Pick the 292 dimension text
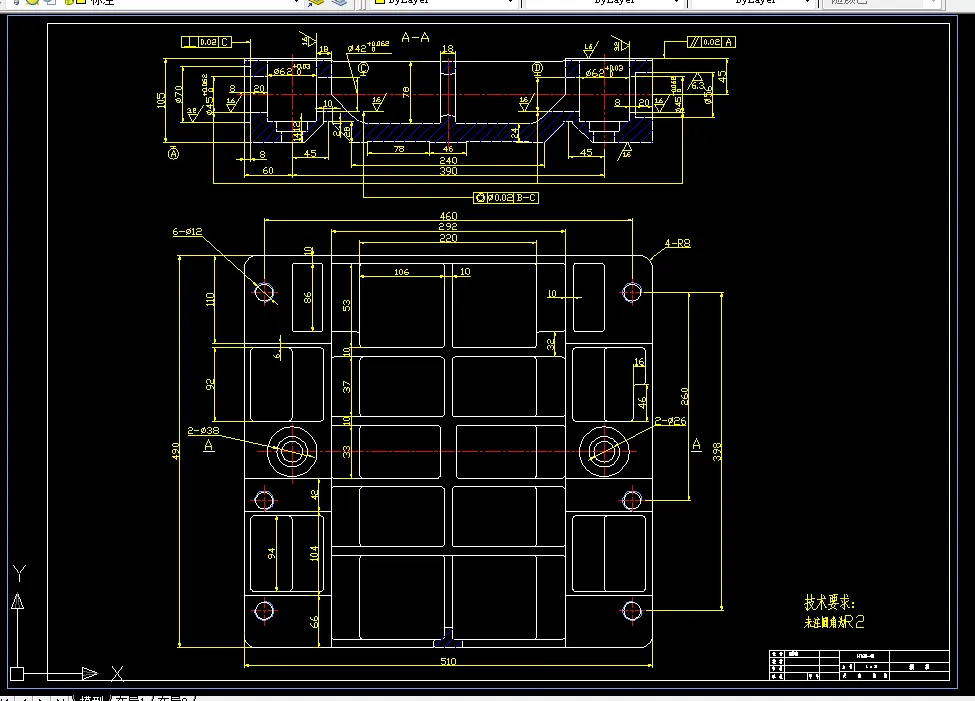The width and height of the screenshot is (975, 701). point(448,226)
